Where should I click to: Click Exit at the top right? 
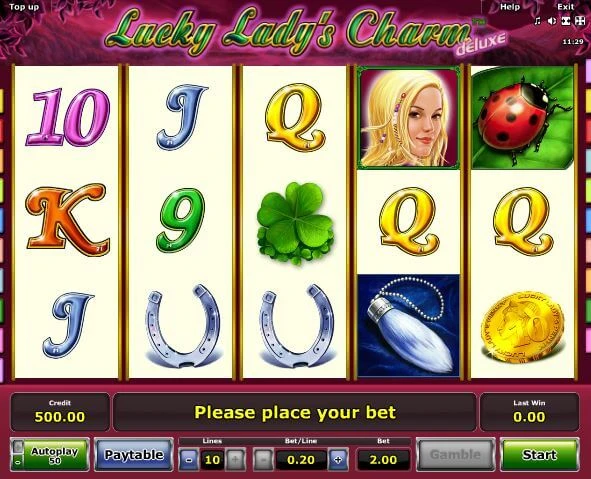(566, 6)
